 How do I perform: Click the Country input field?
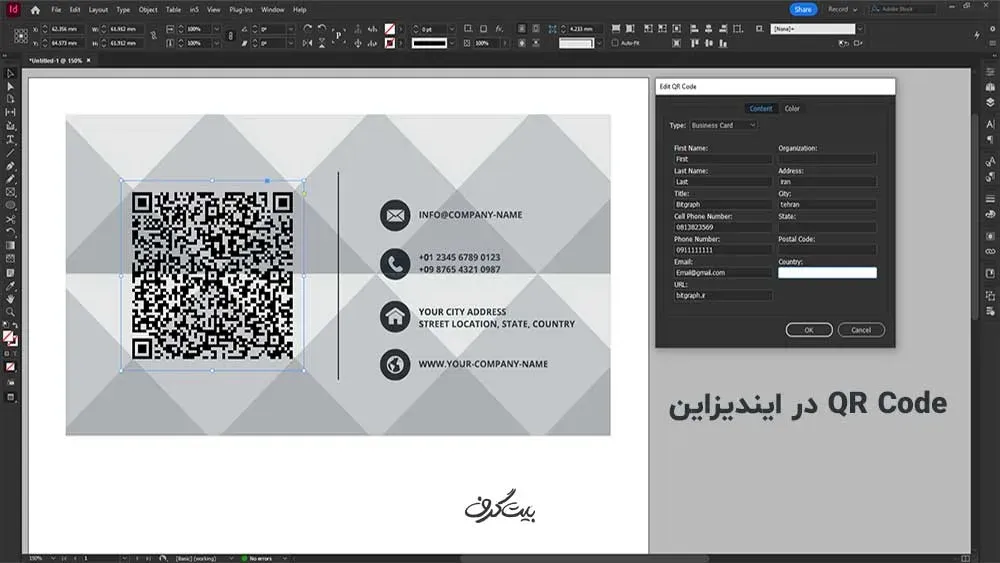827,273
